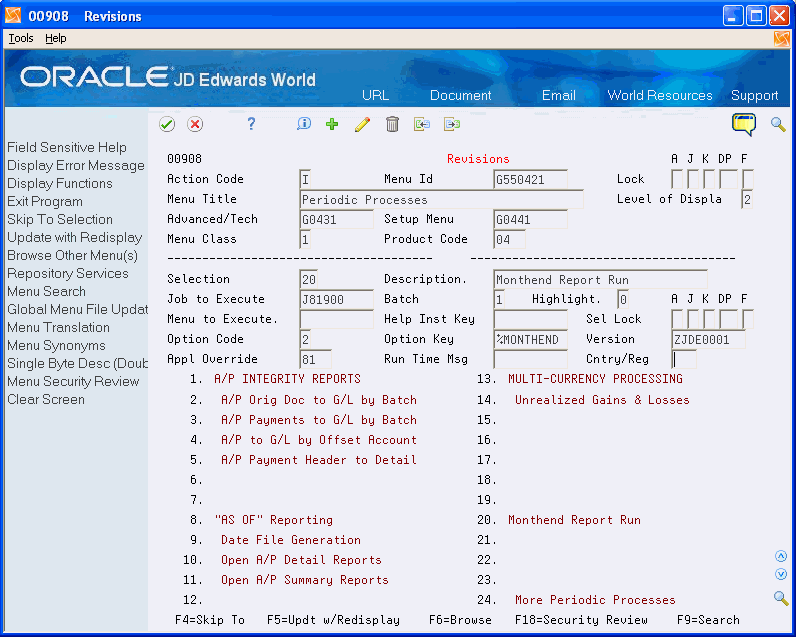
Task: Open the Support link in the header
Action: pyautogui.click(x=754, y=95)
